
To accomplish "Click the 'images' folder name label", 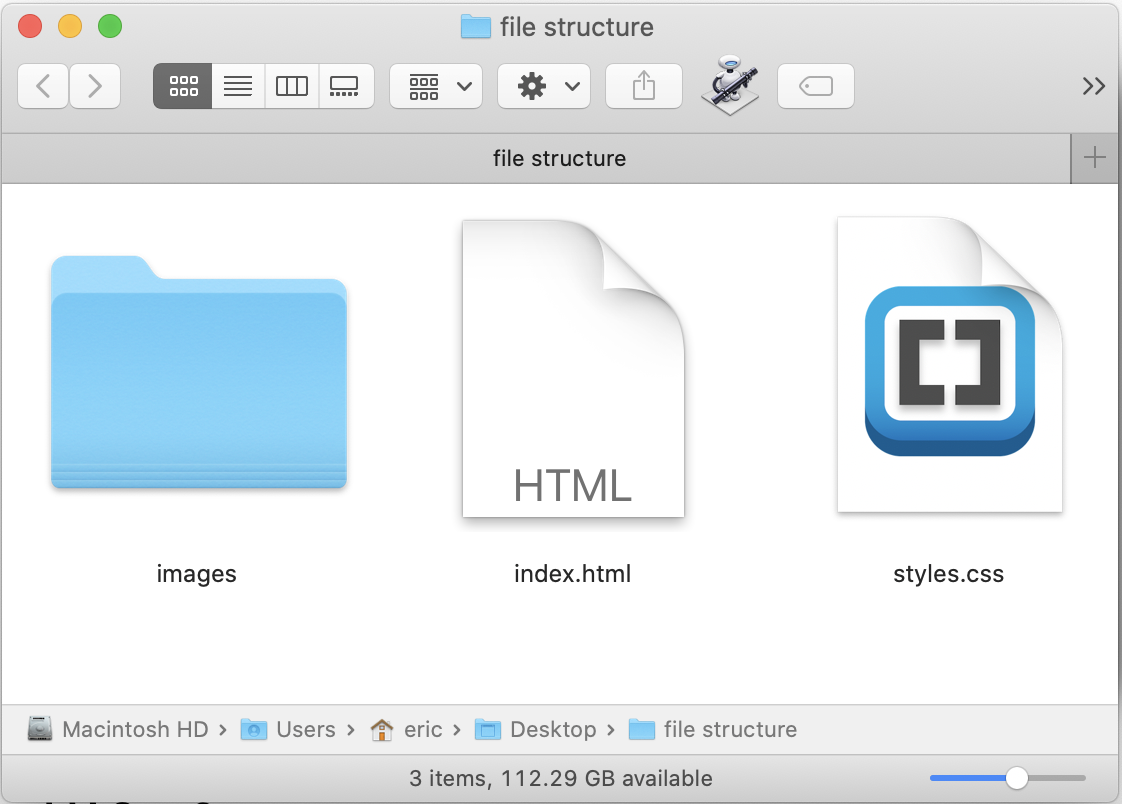I will click(x=196, y=574).
